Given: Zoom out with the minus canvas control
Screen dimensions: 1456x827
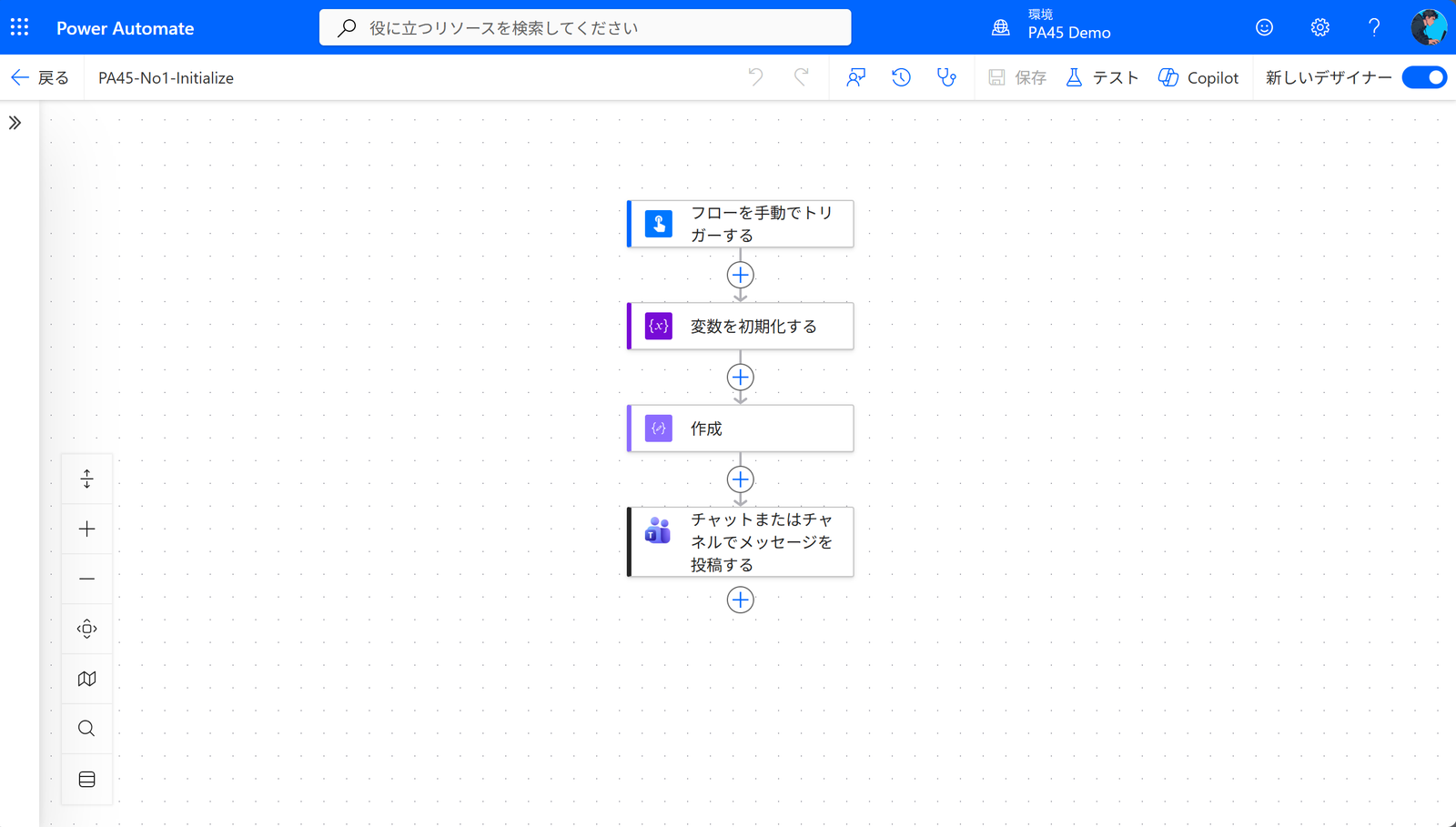Looking at the screenshot, I should click(86, 579).
